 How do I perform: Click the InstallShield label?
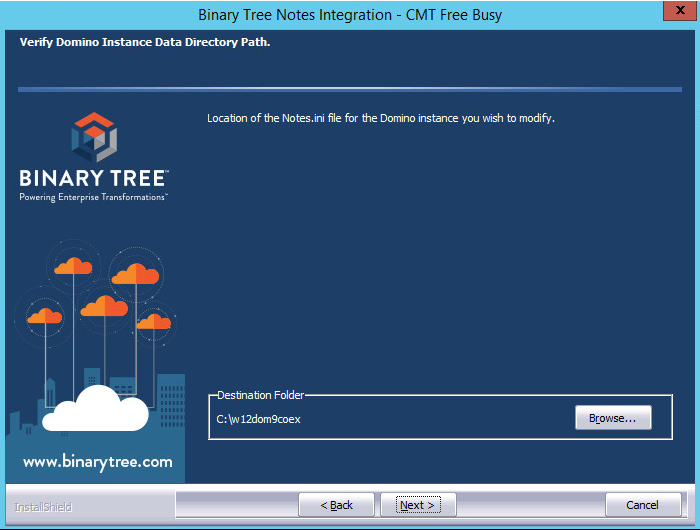[x=43, y=507]
